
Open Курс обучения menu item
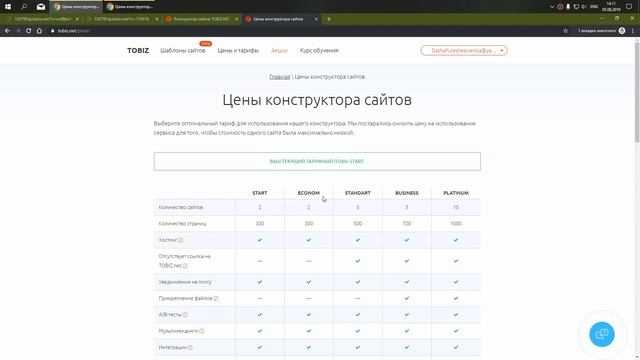(x=319, y=51)
